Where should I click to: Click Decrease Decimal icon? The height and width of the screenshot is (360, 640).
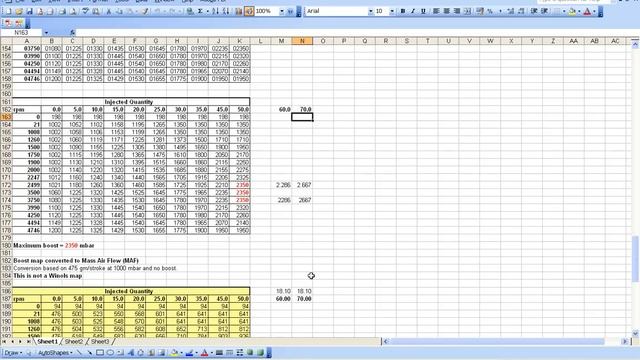click(521, 11)
